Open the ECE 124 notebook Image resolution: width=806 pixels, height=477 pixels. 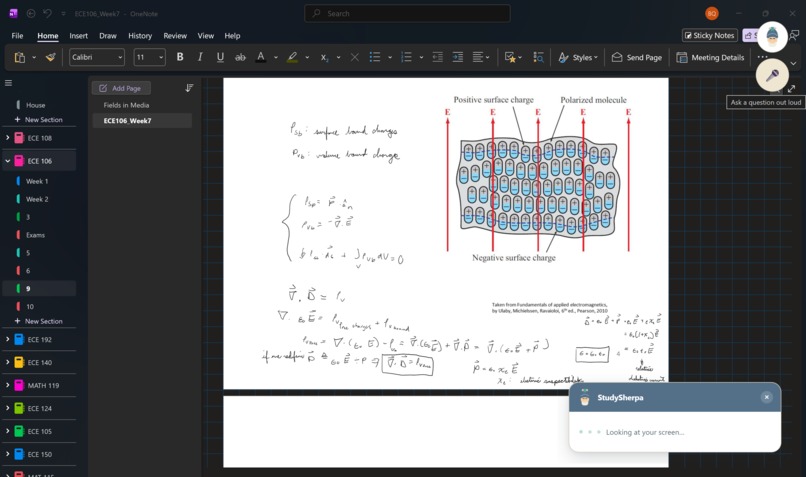pyautogui.click(x=39, y=408)
